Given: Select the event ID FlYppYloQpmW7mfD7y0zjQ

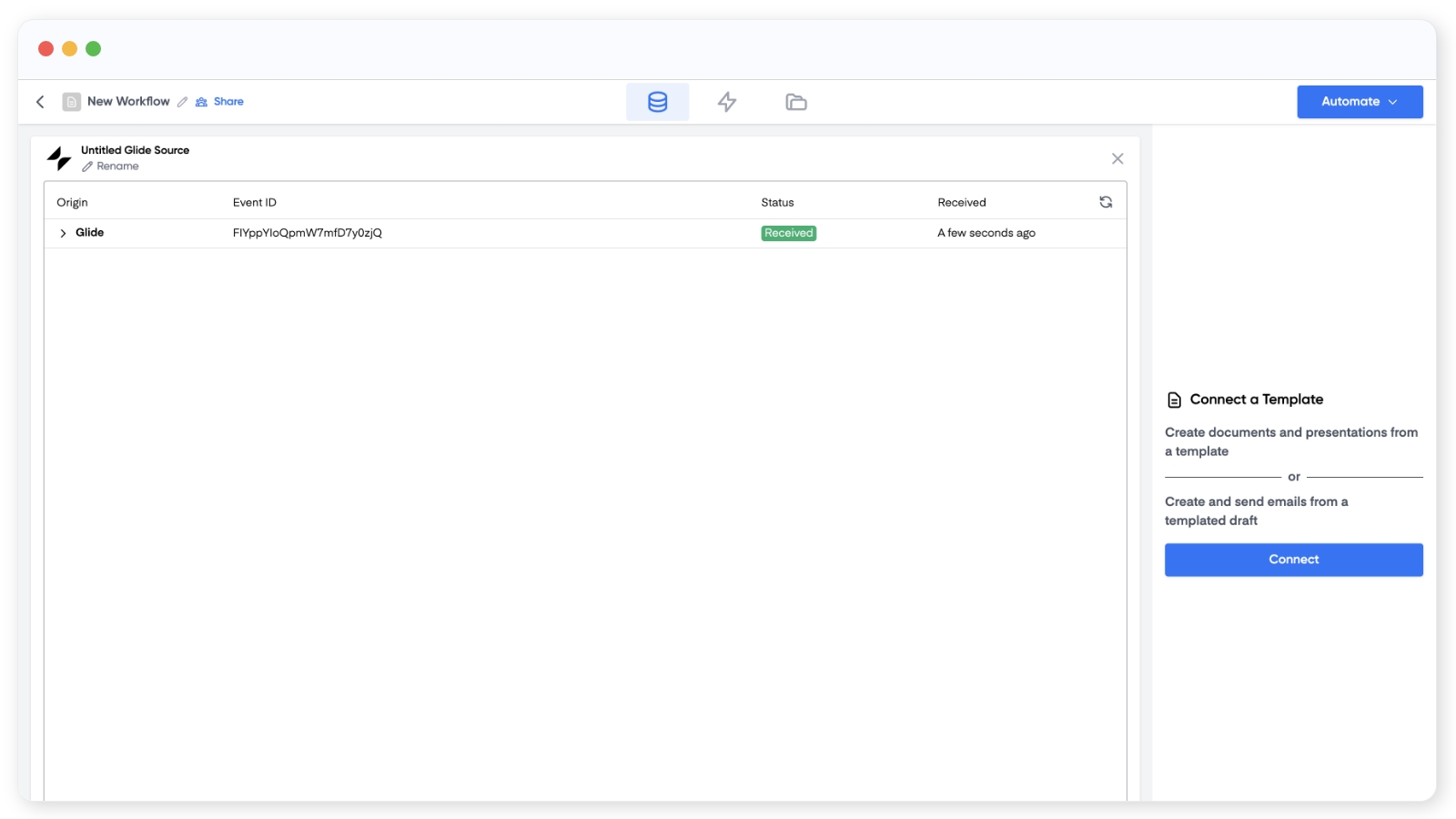Looking at the screenshot, I should click(308, 233).
